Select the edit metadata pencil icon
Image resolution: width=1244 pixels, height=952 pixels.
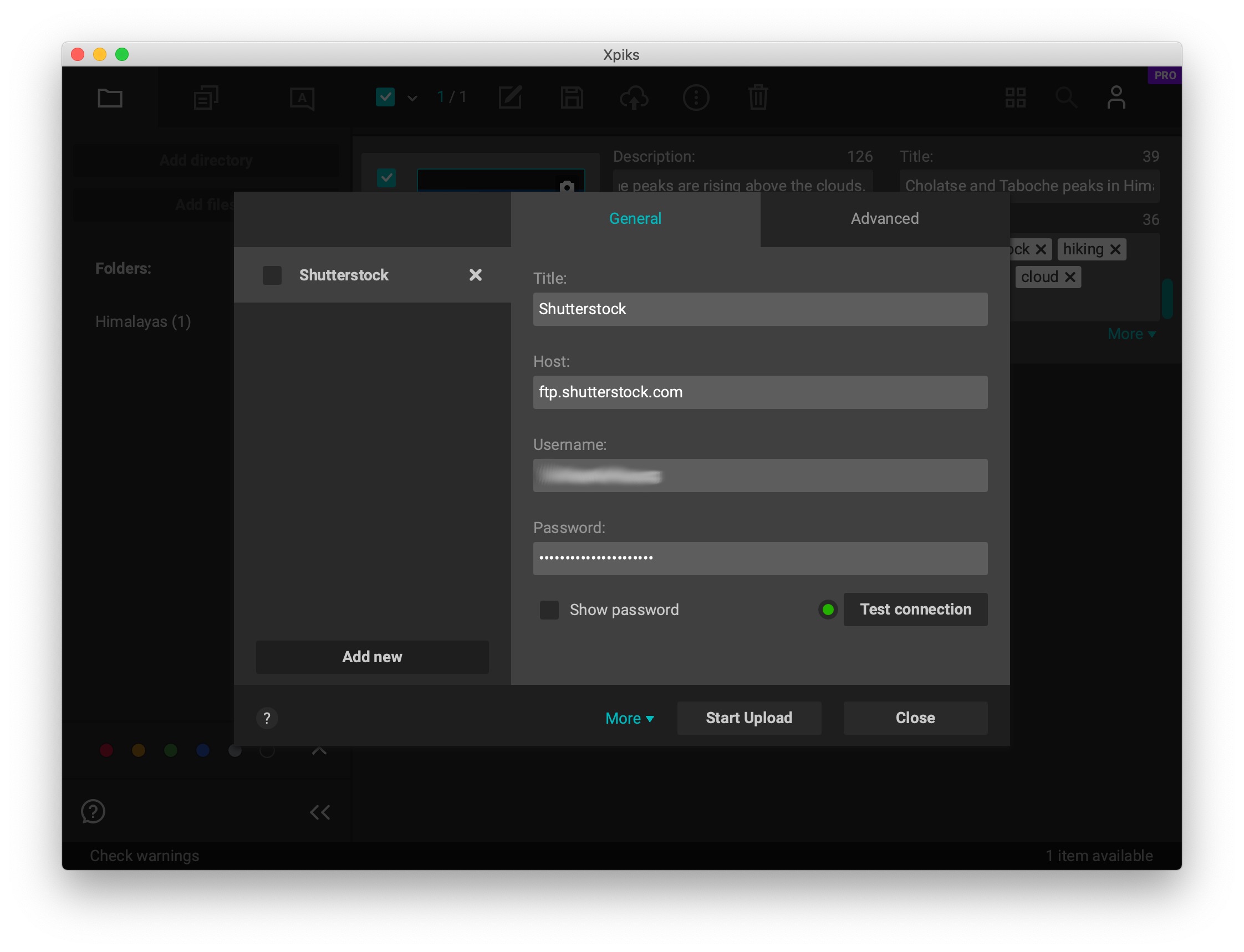511,98
